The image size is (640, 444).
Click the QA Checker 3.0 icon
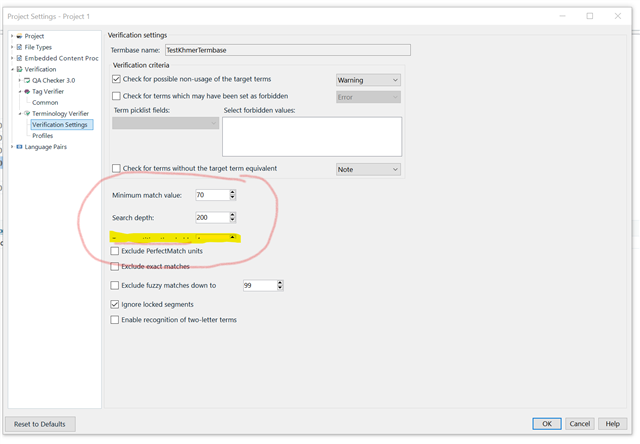pyautogui.click(x=27, y=80)
